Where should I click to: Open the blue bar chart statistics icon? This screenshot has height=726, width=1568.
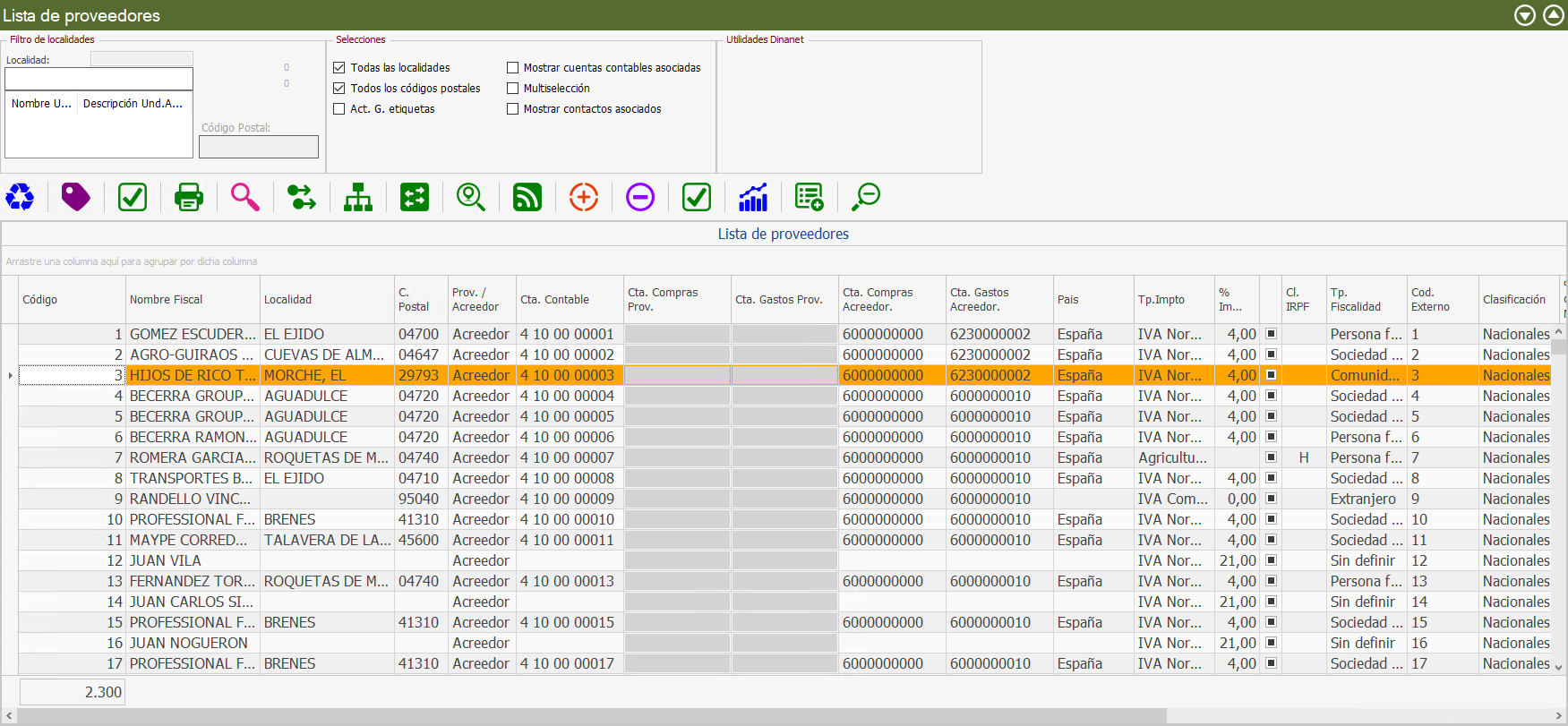tap(753, 197)
